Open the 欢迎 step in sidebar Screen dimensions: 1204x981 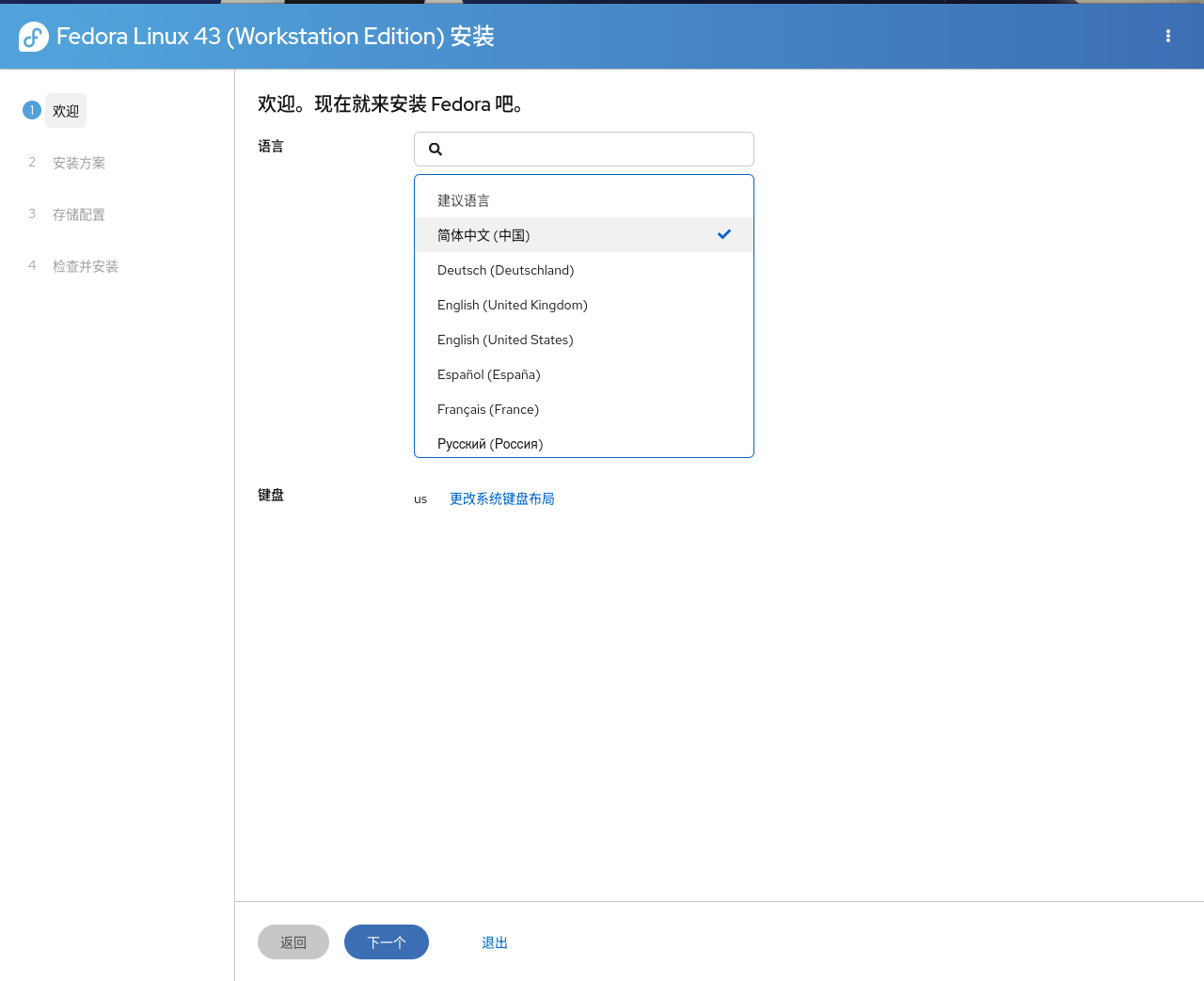(x=66, y=111)
